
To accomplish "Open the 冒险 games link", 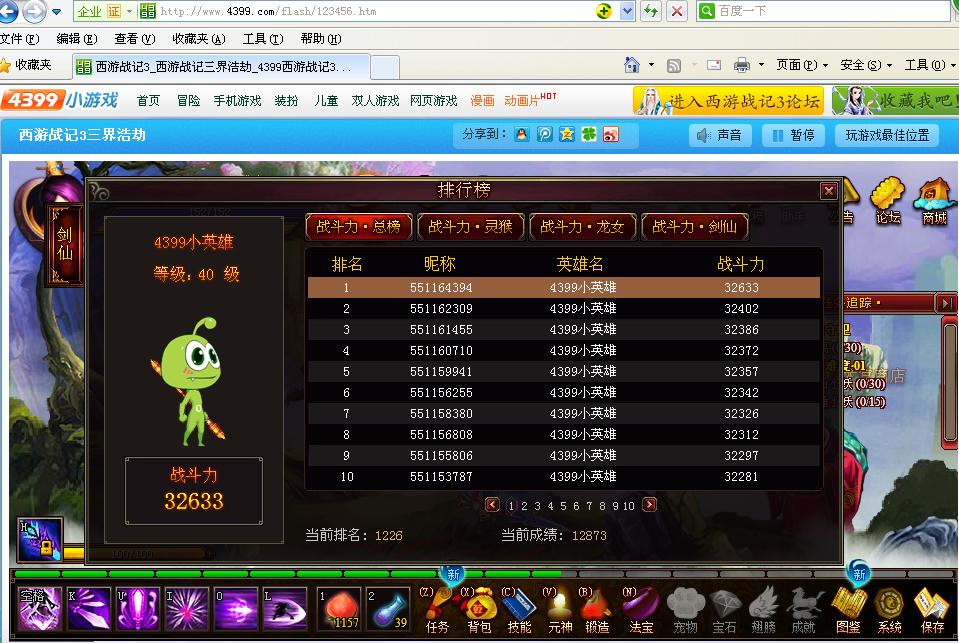I will (188, 101).
